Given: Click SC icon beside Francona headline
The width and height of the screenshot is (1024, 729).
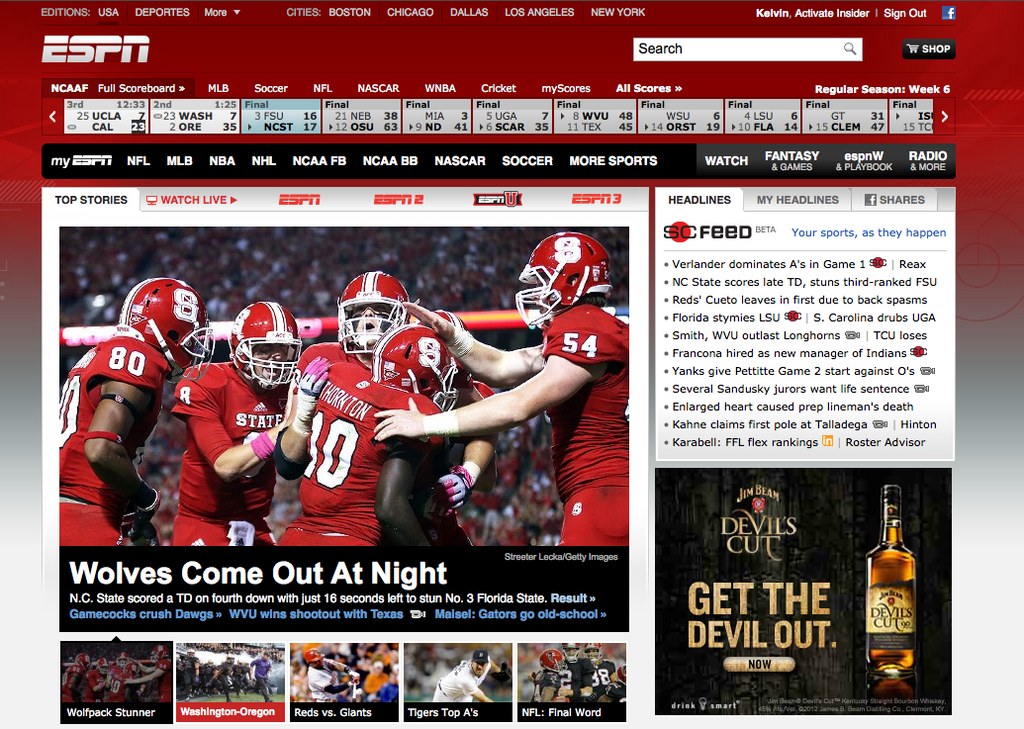Looking at the screenshot, I should [x=918, y=352].
